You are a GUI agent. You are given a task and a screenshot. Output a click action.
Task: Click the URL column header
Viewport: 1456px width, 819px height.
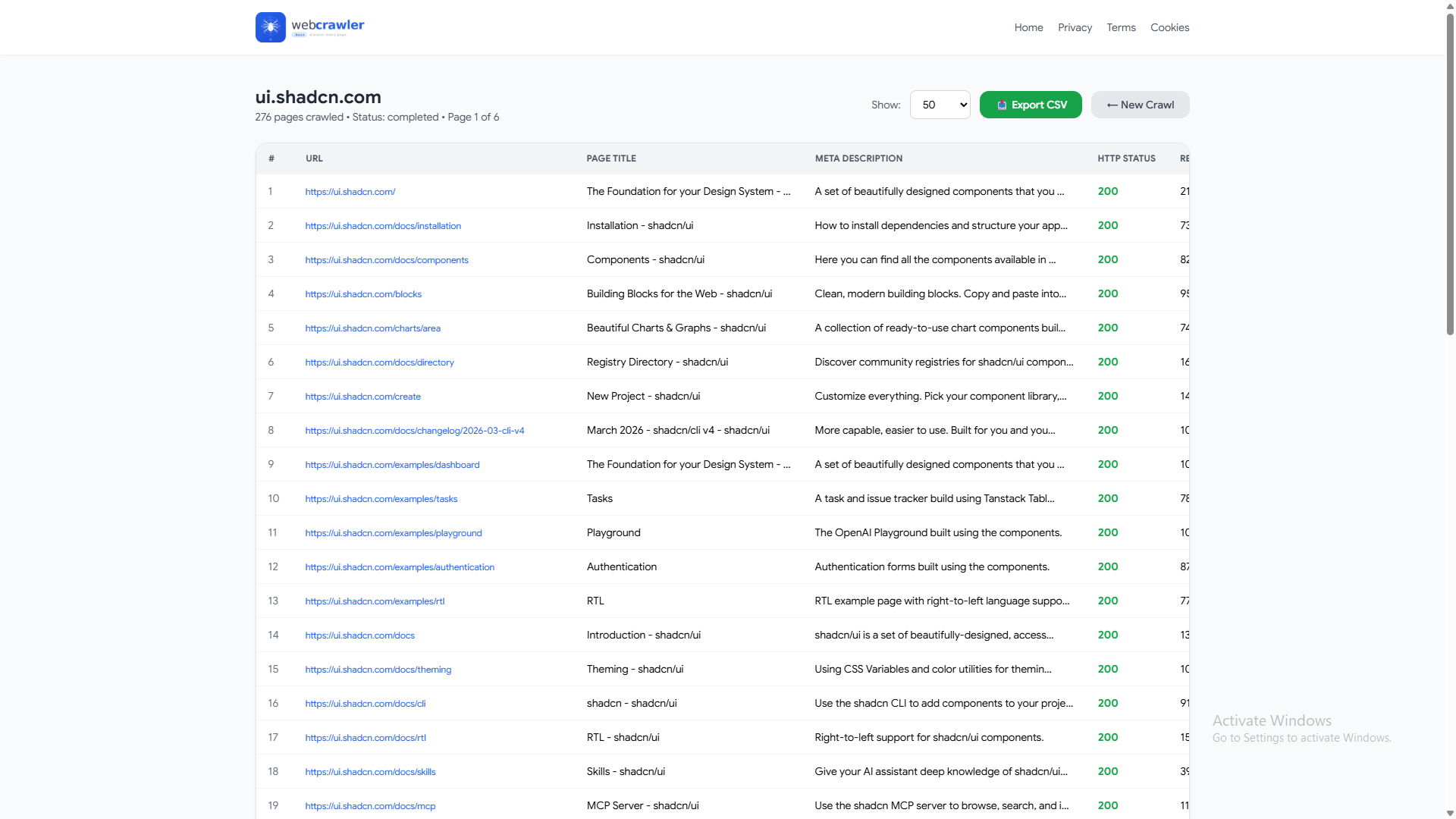click(314, 158)
